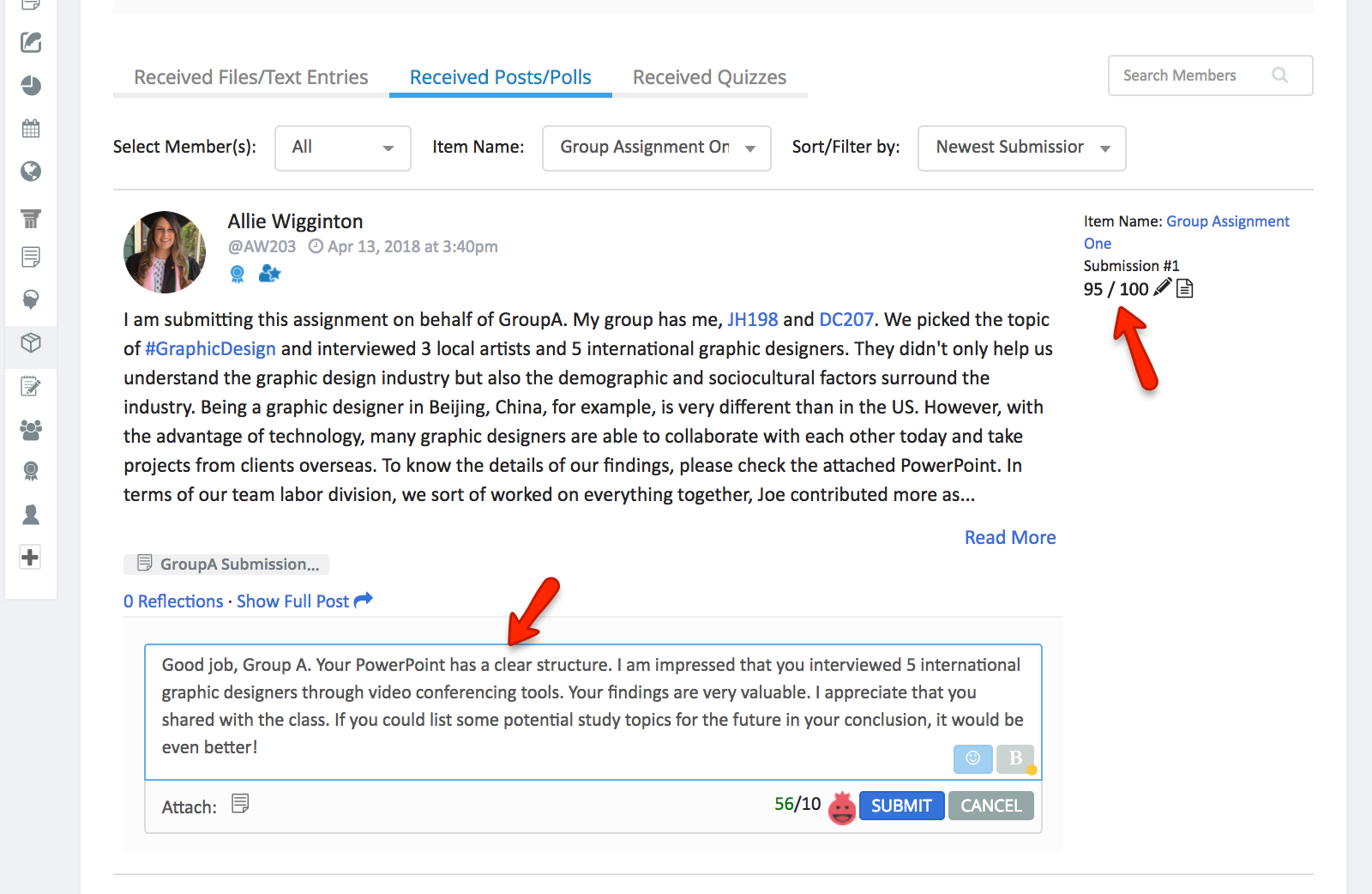The image size is (1372, 894).
Task: Open the single user profile sidebar icon
Action: coord(31,514)
